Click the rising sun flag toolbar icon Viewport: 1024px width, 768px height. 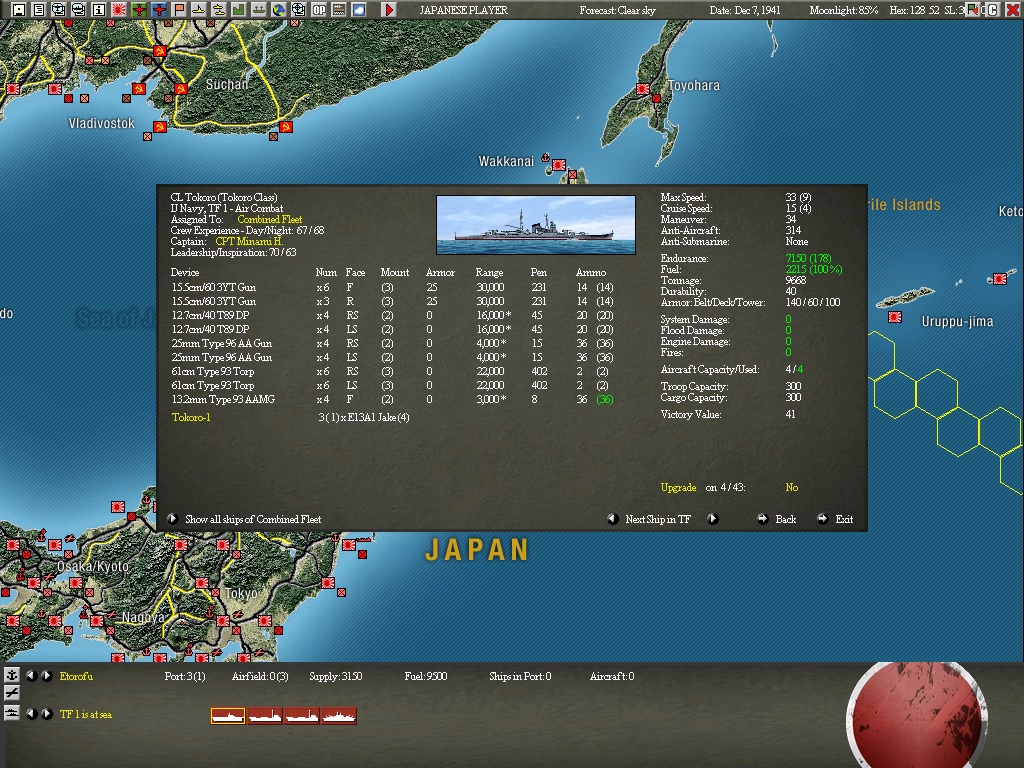(119, 9)
